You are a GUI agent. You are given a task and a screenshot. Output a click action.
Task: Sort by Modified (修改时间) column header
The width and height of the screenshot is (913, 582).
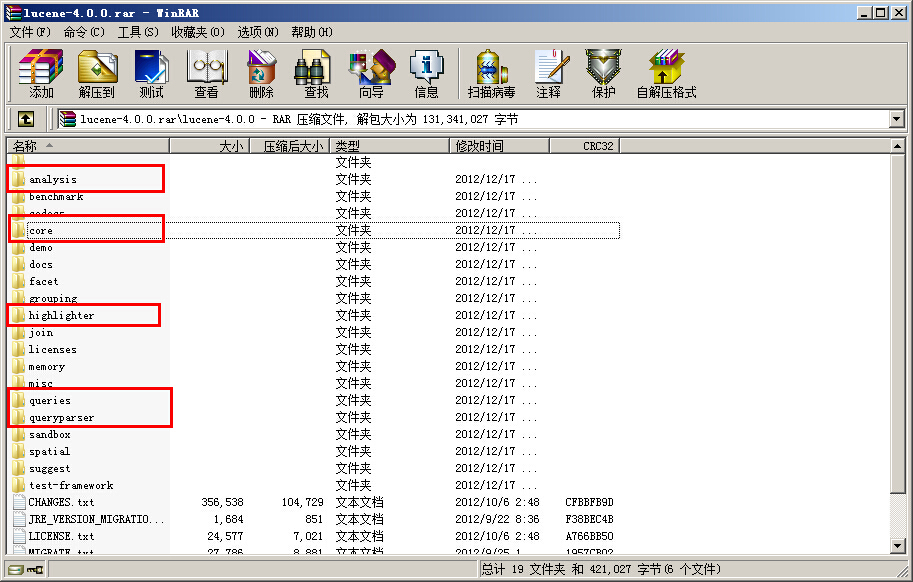coord(500,146)
